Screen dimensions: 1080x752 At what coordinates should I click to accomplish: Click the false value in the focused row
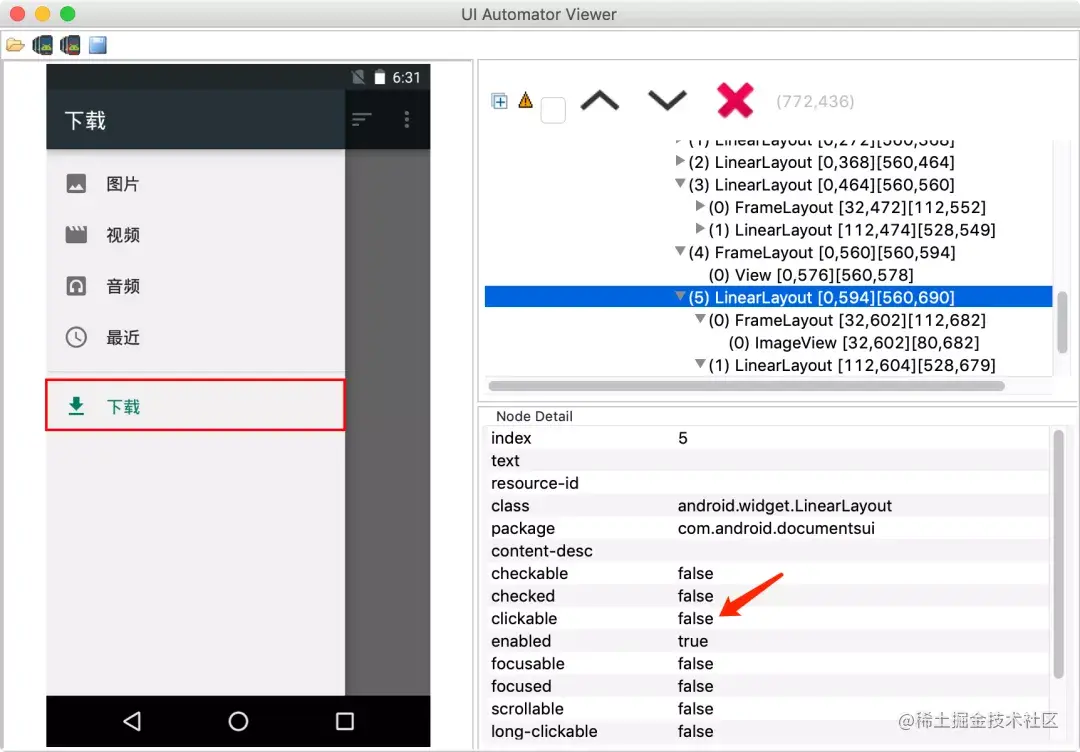[696, 686]
